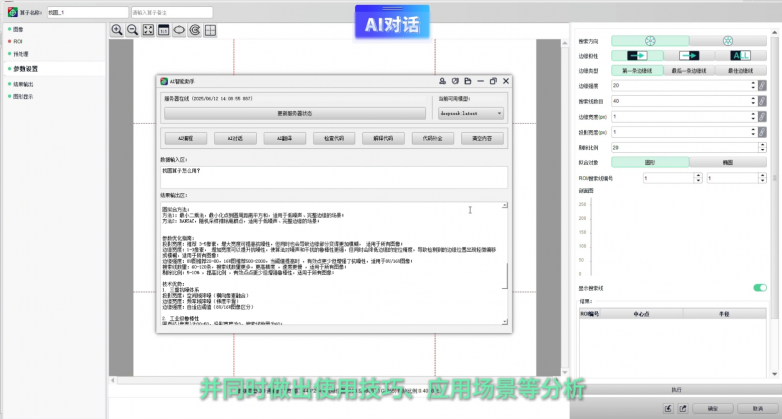Toggle the 显示搜索线 switch
The height and width of the screenshot is (419, 782).
pos(759,288)
